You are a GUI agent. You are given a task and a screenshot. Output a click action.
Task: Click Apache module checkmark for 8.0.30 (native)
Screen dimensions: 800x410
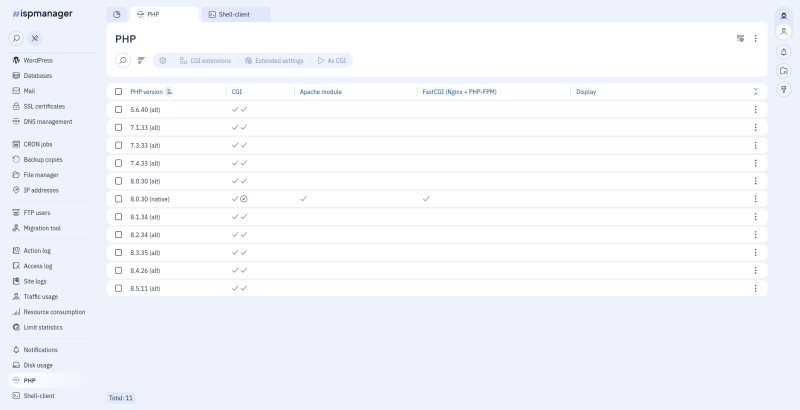tap(304, 199)
